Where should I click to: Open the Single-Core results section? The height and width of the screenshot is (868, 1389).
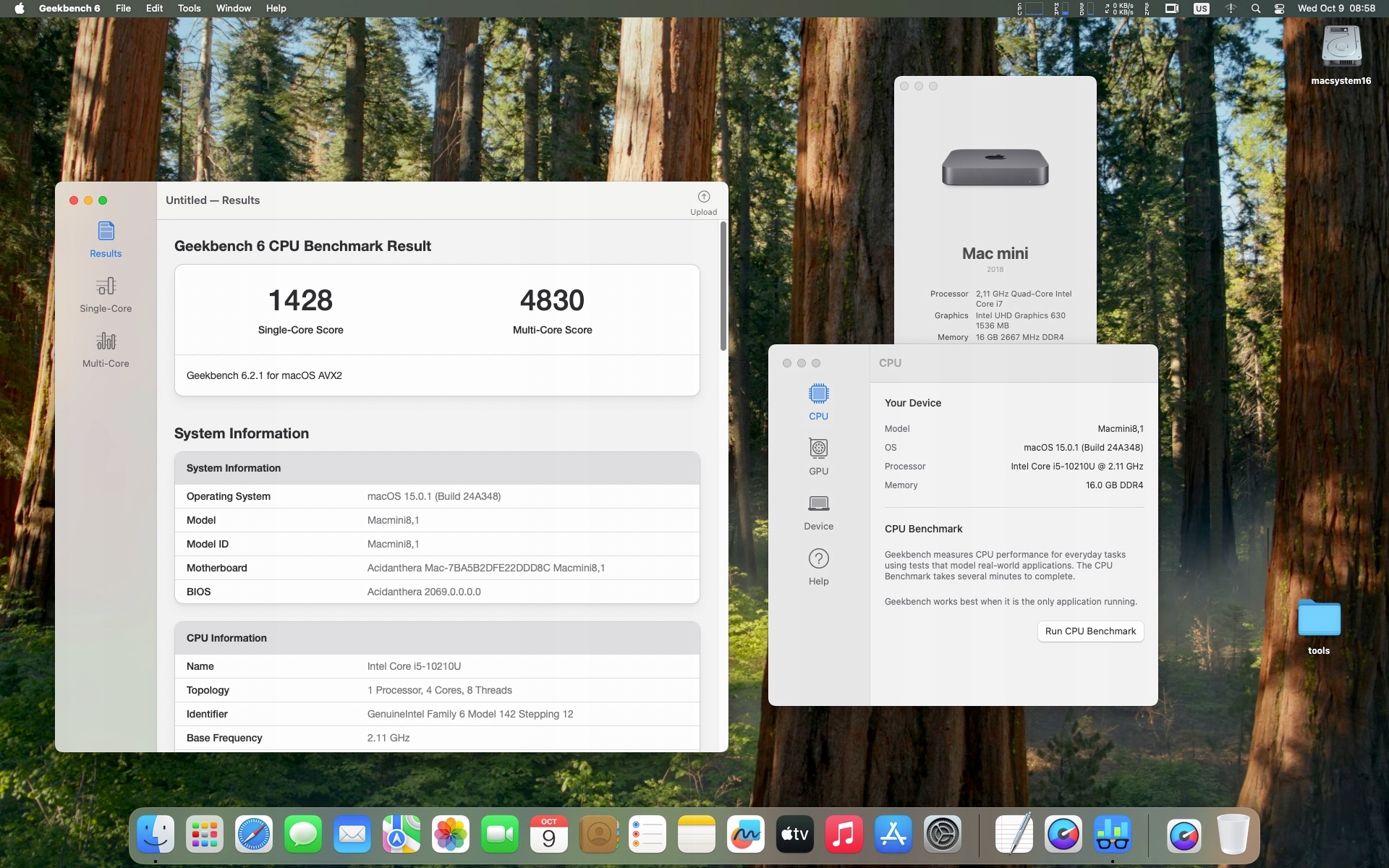click(x=106, y=294)
